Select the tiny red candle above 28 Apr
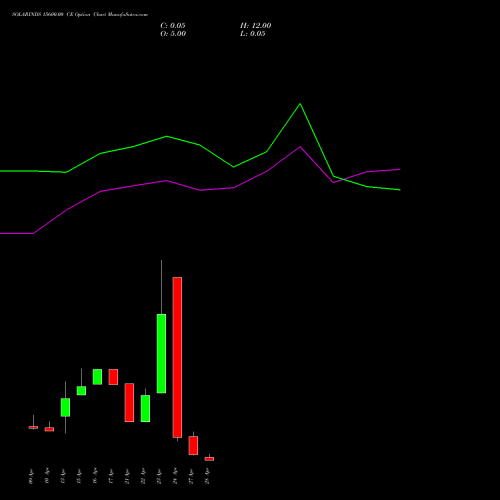Viewport: 500px width, 500px height. coord(209,459)
